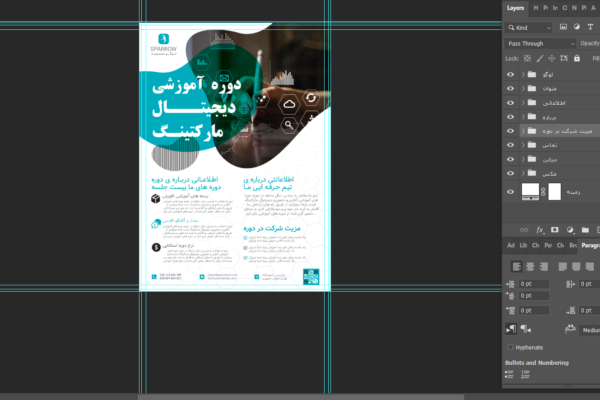Image resolution: width=600 pixels, height=400 pixels.
Task: Lock position move icon in Layers panel
Action: coord(552,59)
